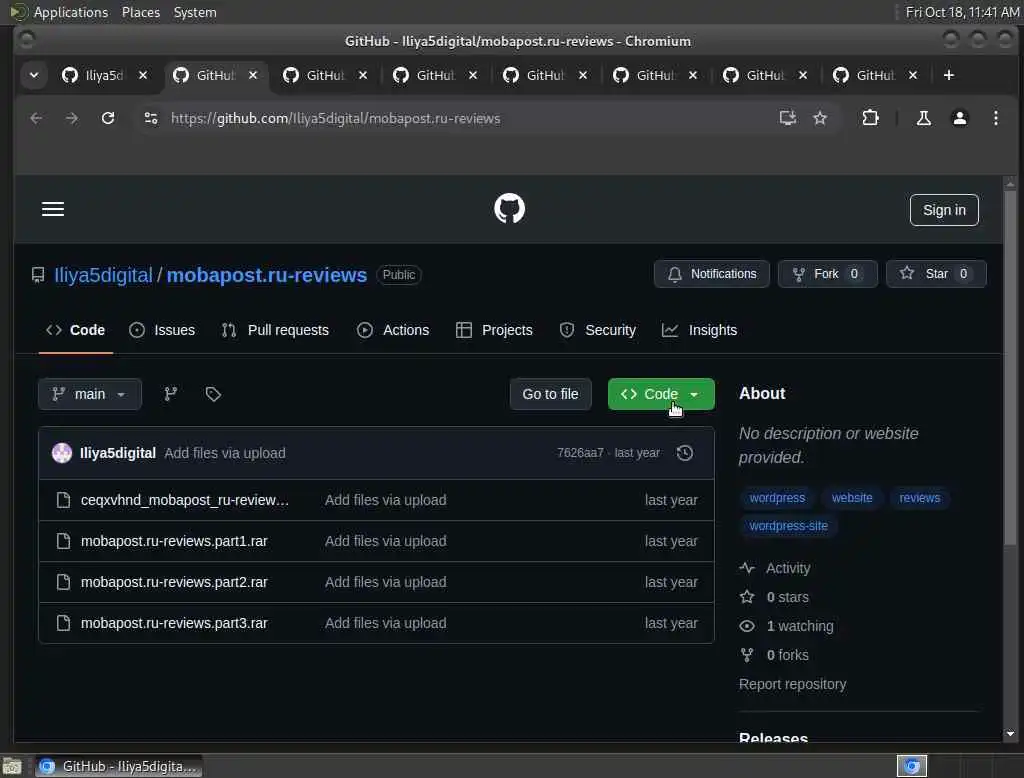The height and width of the screenshot is (778, 1024).
Task: Click the repository icon beside Iliya5digital
Action: coord(38,275)
